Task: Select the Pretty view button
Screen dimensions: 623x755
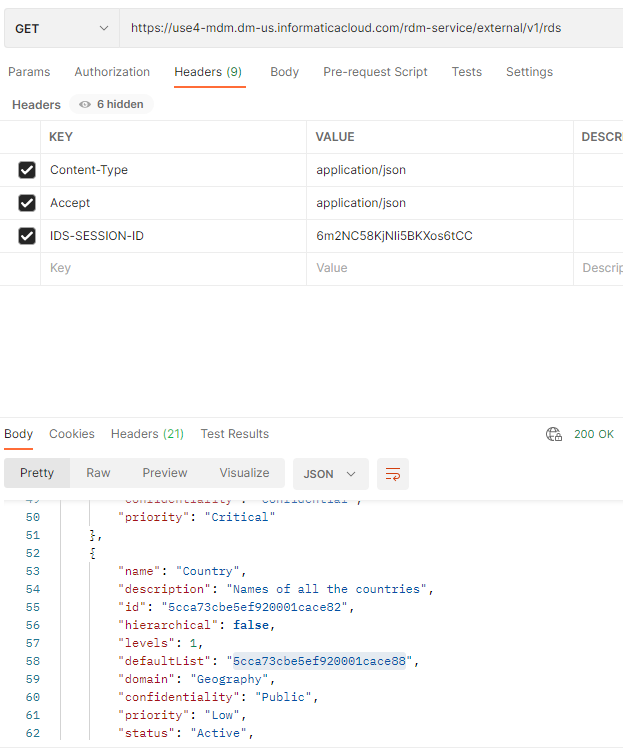Action: (x=37, y=473)
